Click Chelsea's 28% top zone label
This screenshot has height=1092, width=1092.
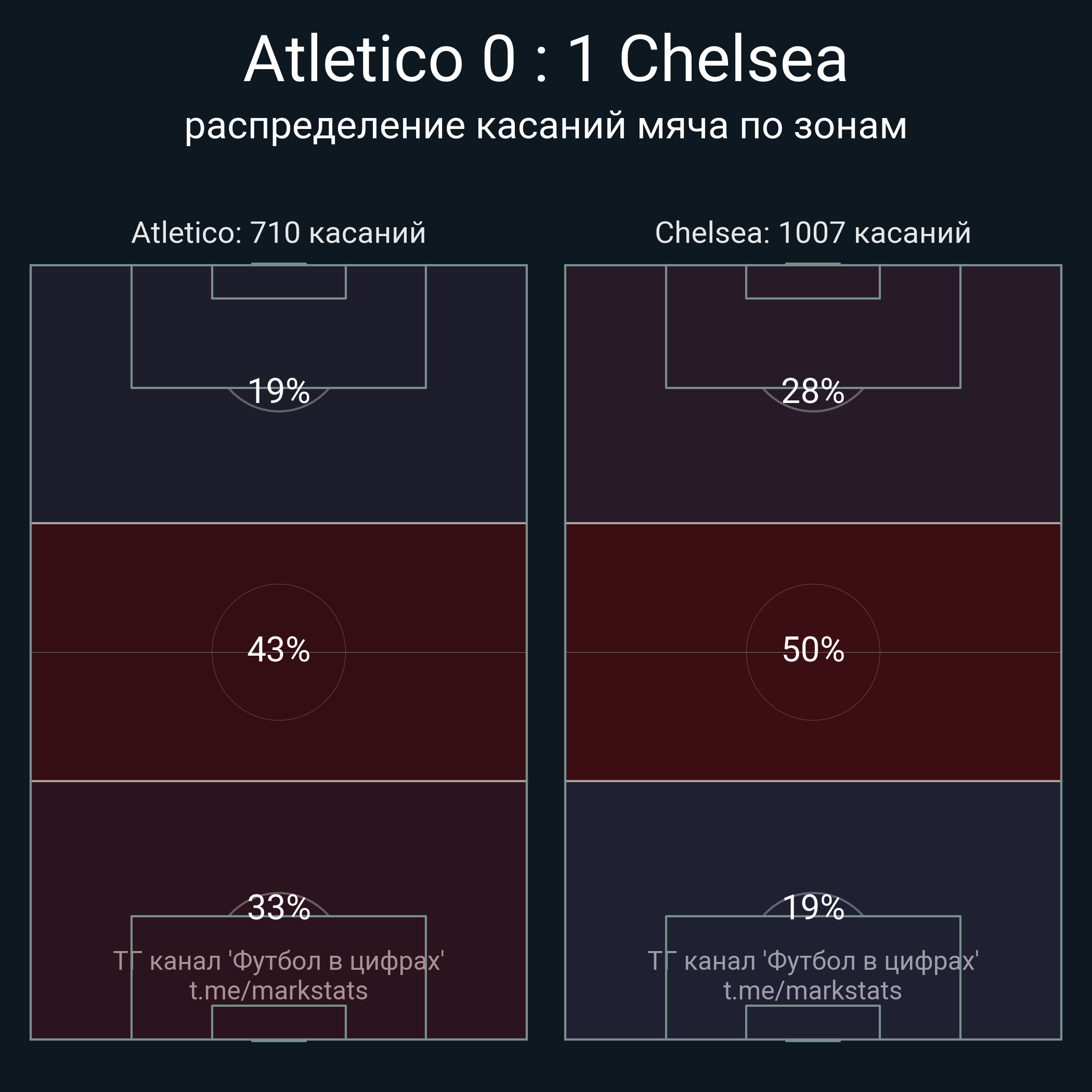click(813, 391)
